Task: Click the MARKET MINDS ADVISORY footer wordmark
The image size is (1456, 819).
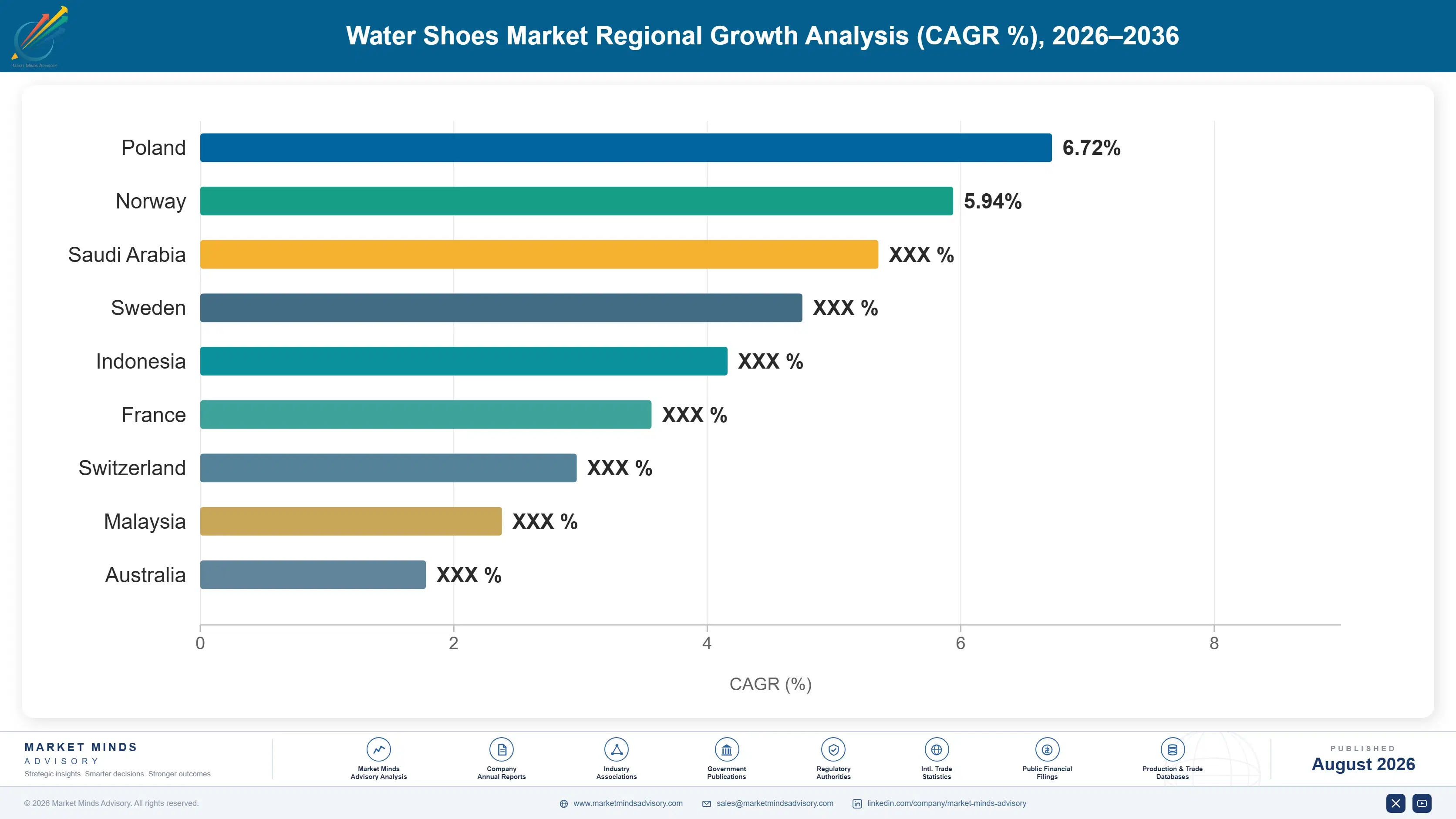Action: pyautogui.click(x=81, y=753)
